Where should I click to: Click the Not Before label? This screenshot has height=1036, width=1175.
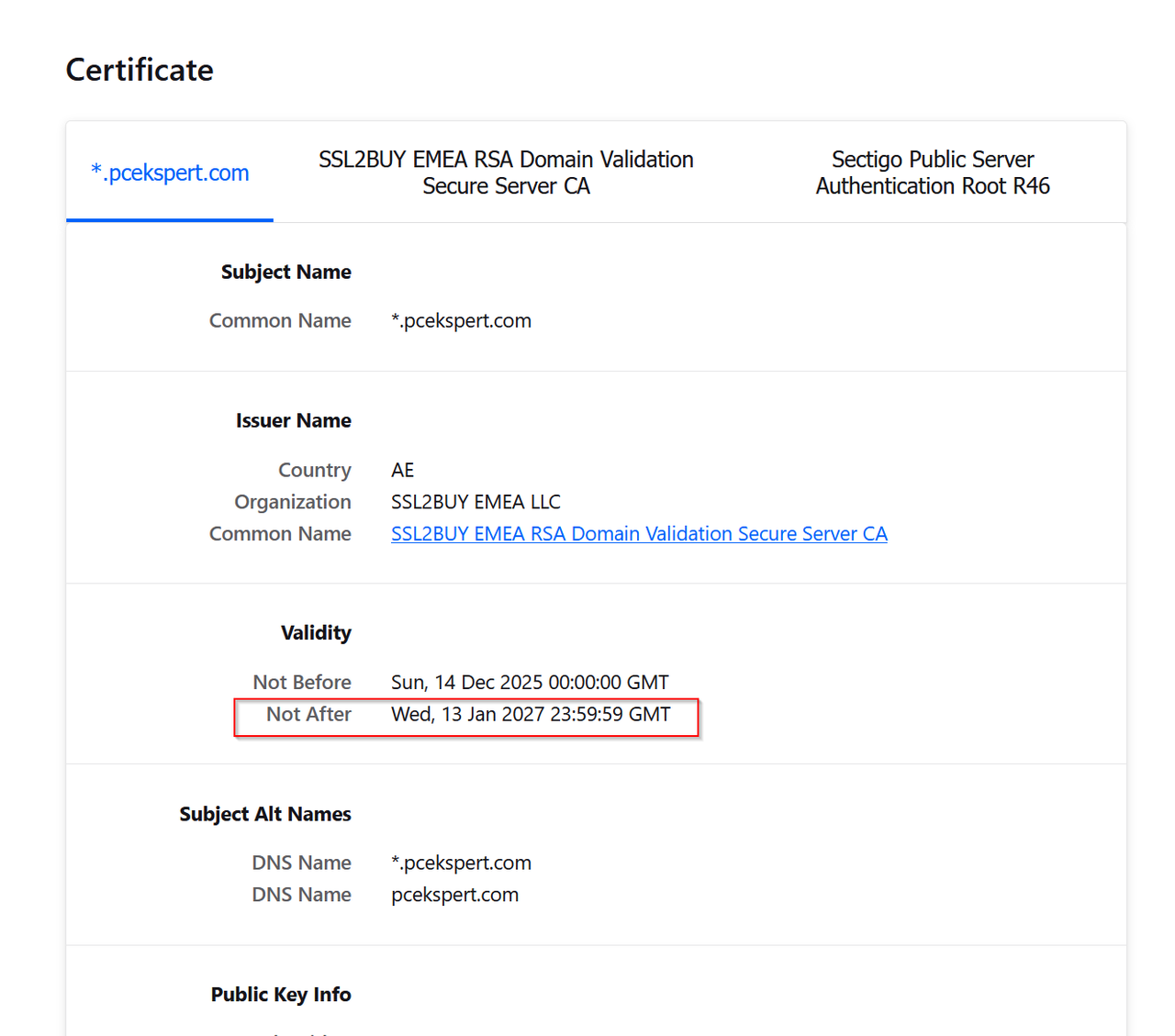coord(302,683)
